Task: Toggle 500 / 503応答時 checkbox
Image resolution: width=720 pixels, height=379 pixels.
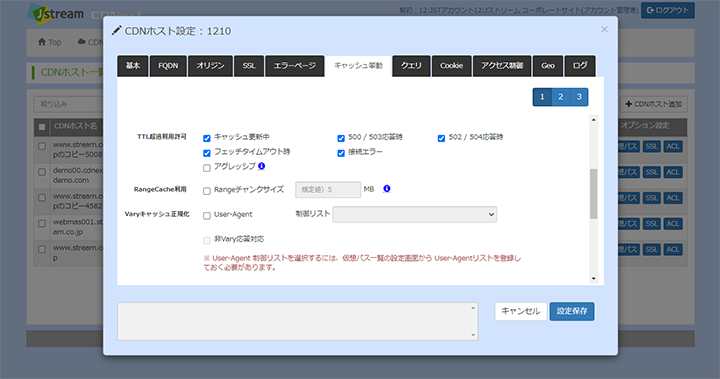Action: tap(341, 138)
